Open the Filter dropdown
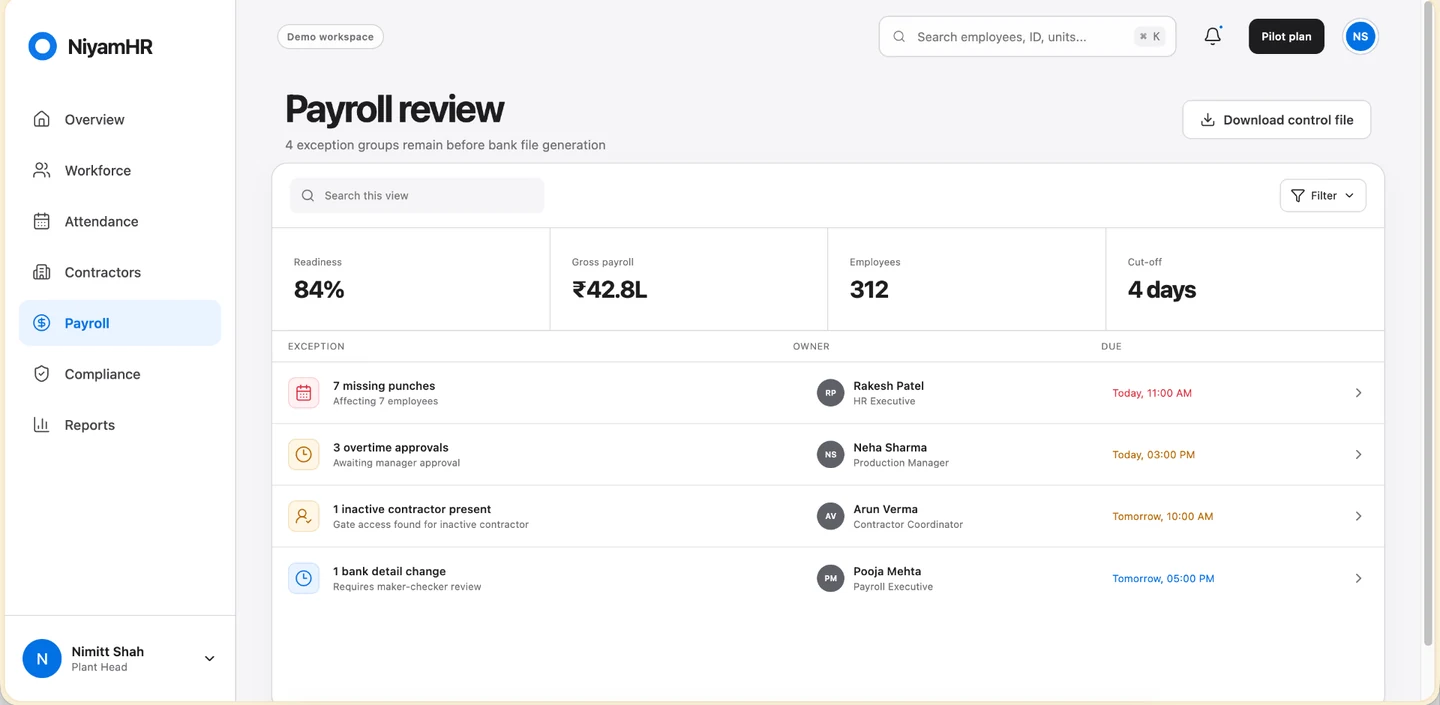Viewport: 1440px width, 705px height. click(1323, 196)
